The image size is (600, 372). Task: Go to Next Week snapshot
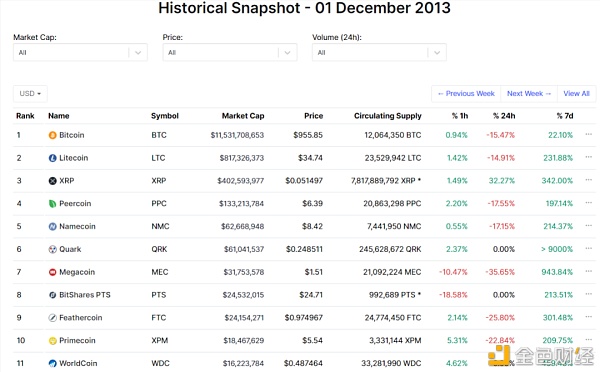[529, 93]
